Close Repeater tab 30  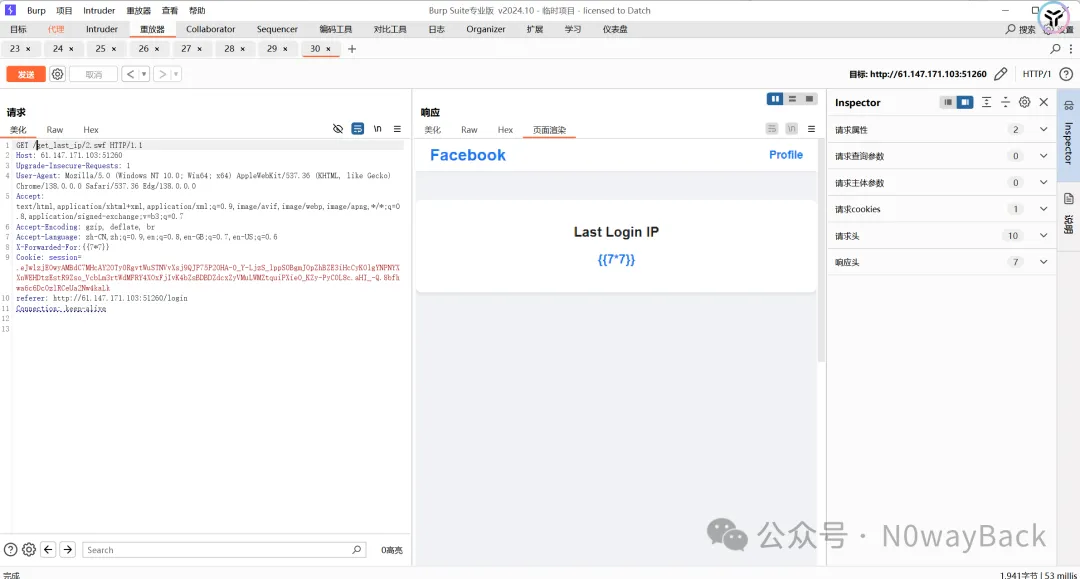[329, 49]
